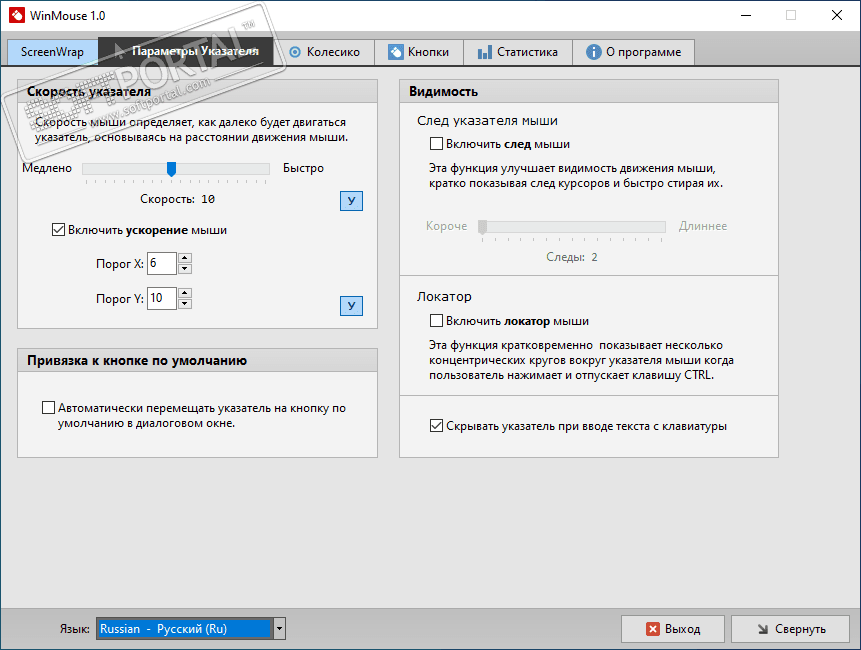Click the Локатор section heading
Screen dimensions: 861x650
click(x=444, y=296)
